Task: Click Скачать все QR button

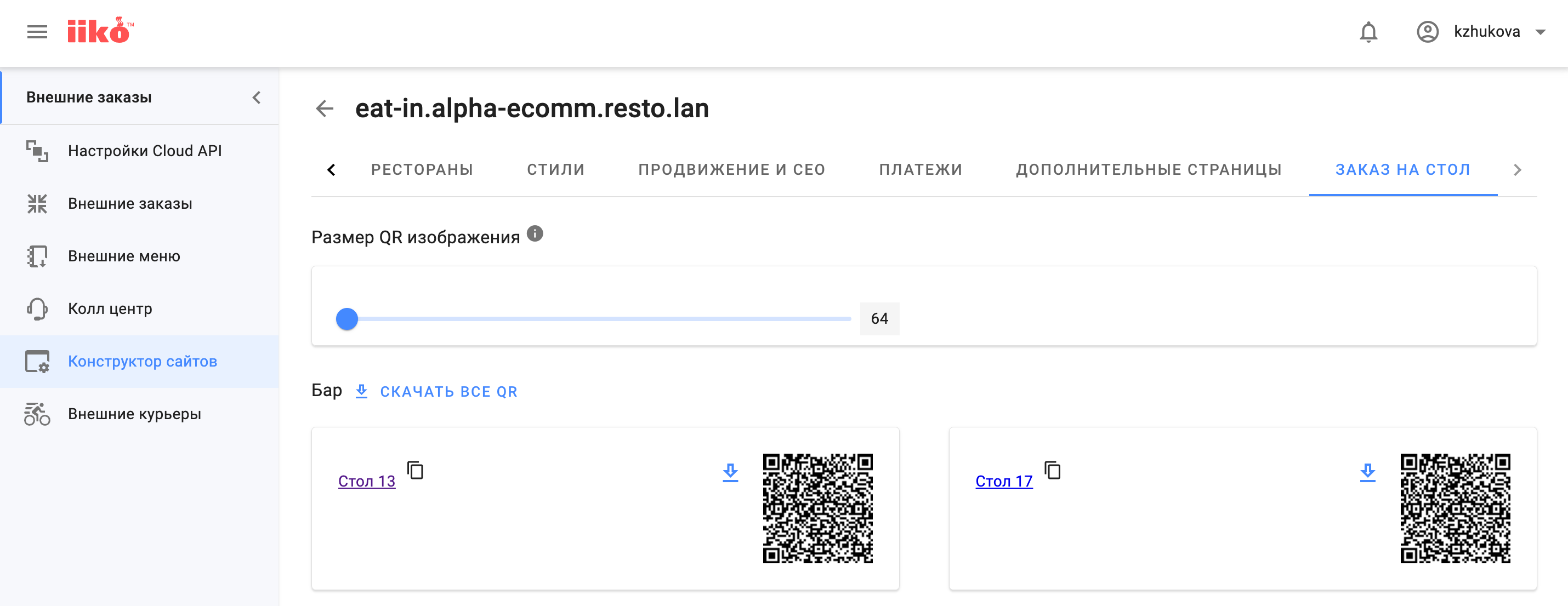Action: pos(448,391)
